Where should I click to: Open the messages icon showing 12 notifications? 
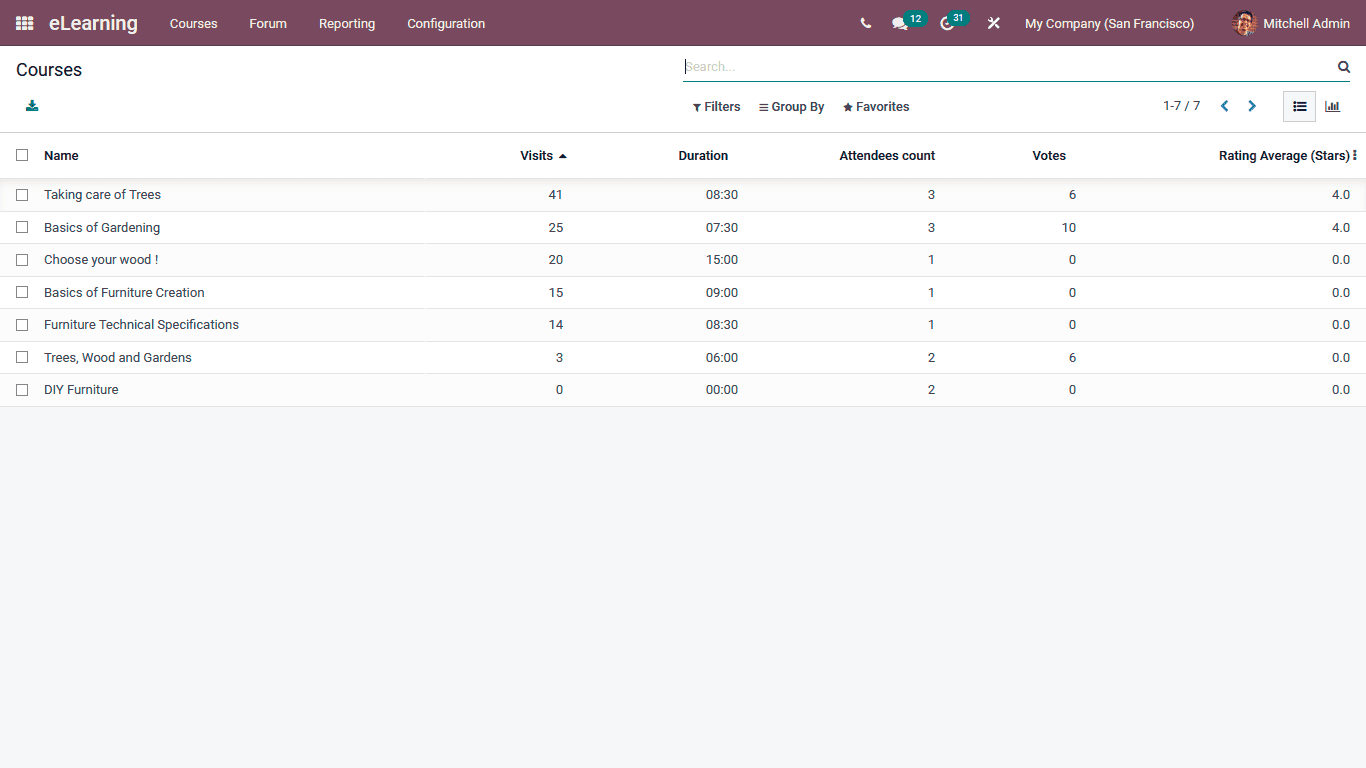point(900,23)
